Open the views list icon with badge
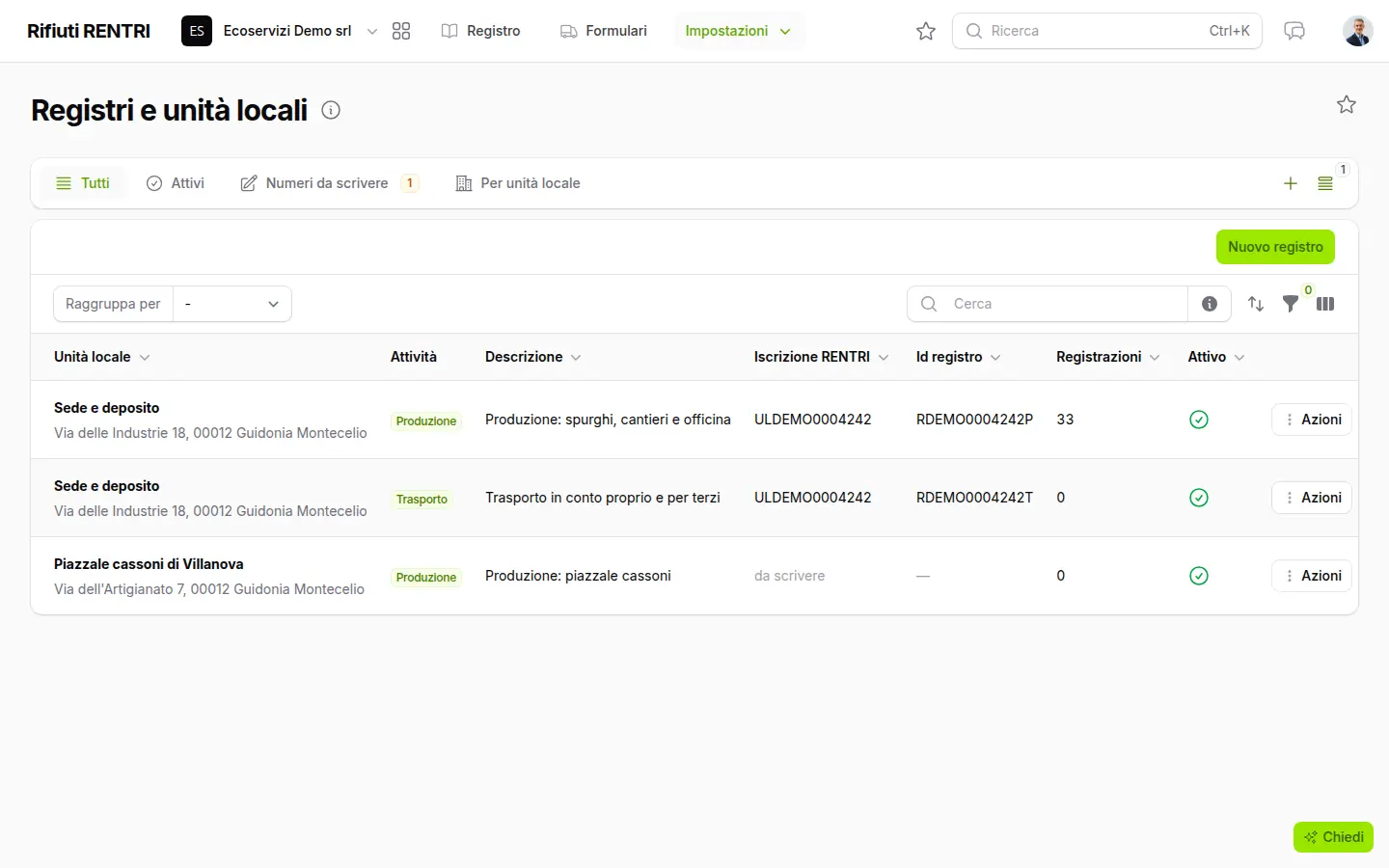The width and height of the screenshot is (1389, 868). [1325, 183]
